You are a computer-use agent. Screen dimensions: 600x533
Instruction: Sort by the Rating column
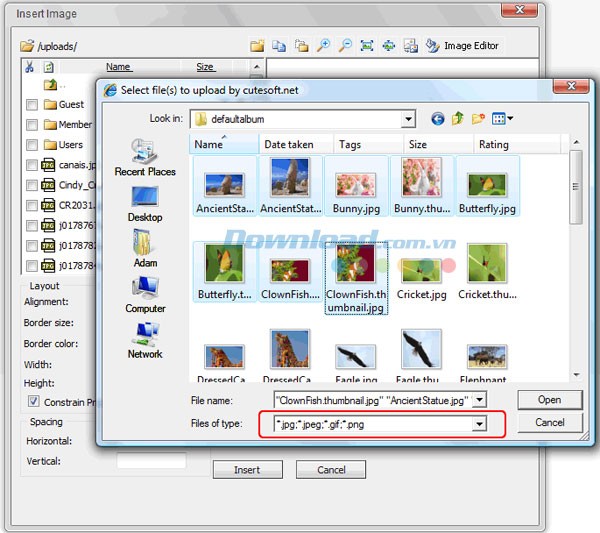tap(518, 144)
